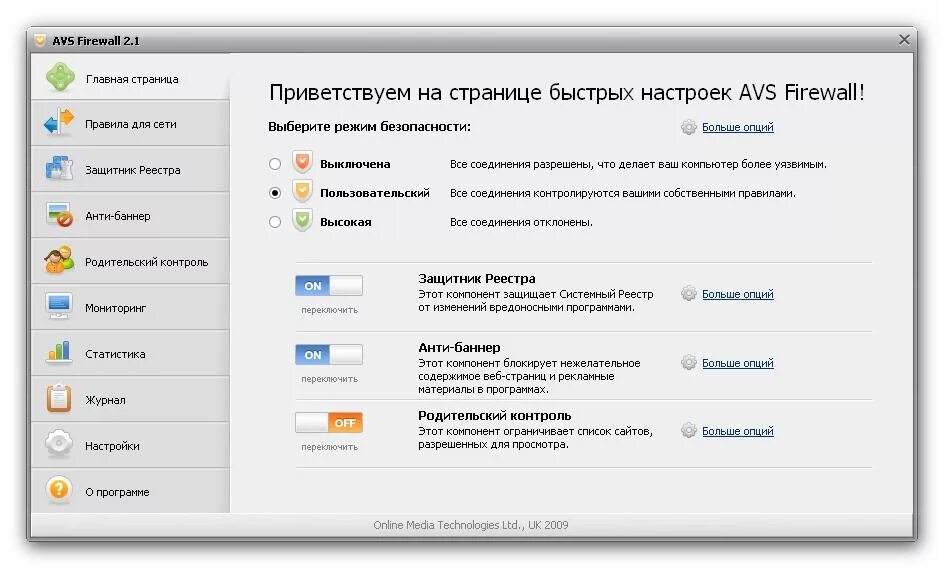Open the О программе section
The height and width of the screenshot is (568, 944).
[130, 491]
